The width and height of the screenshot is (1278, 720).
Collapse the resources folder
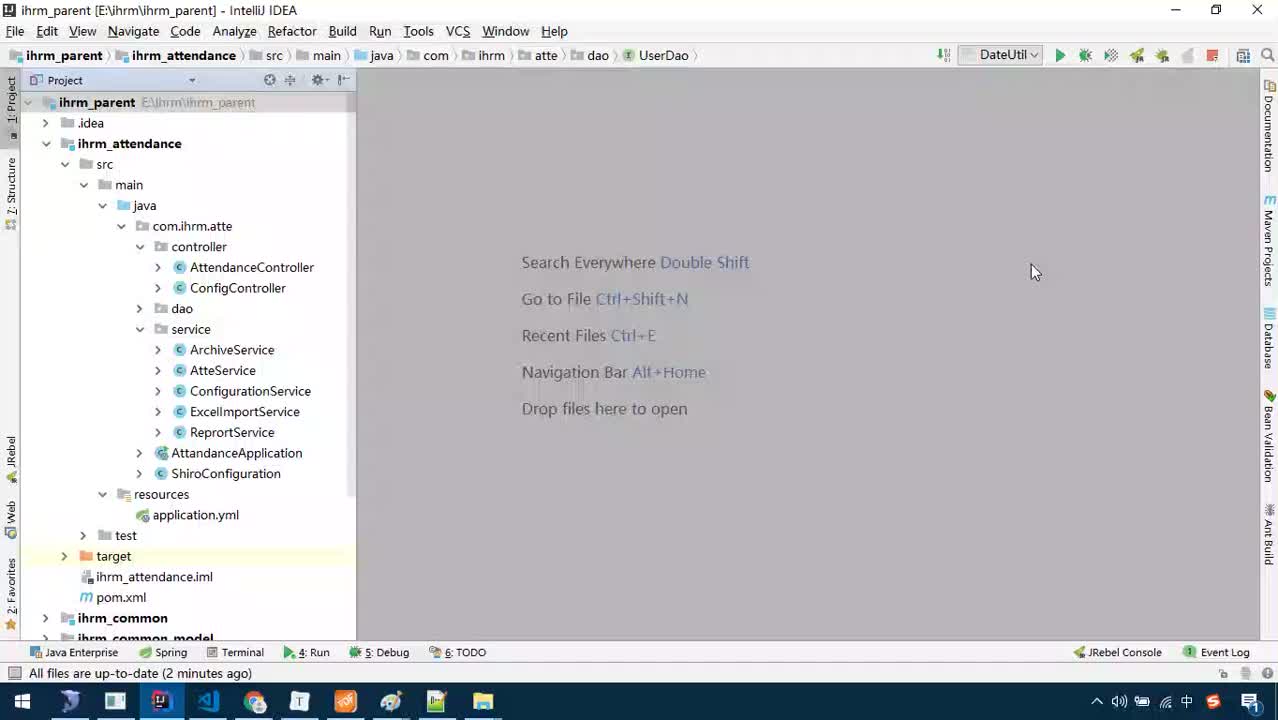pos(102,494)
